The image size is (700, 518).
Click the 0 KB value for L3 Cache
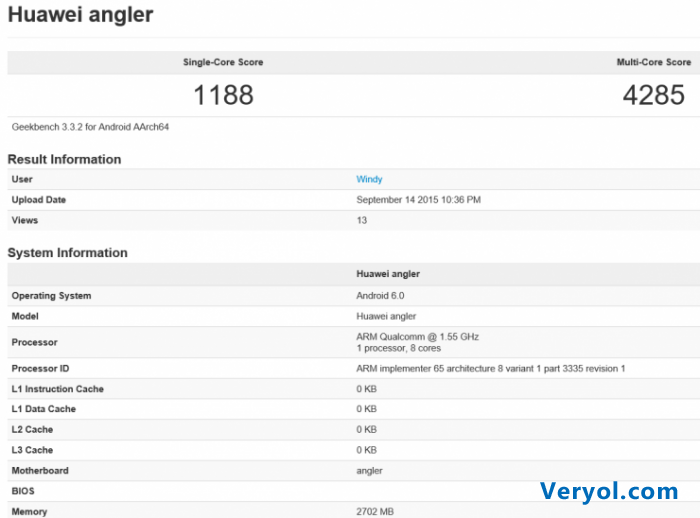point(367,450)
